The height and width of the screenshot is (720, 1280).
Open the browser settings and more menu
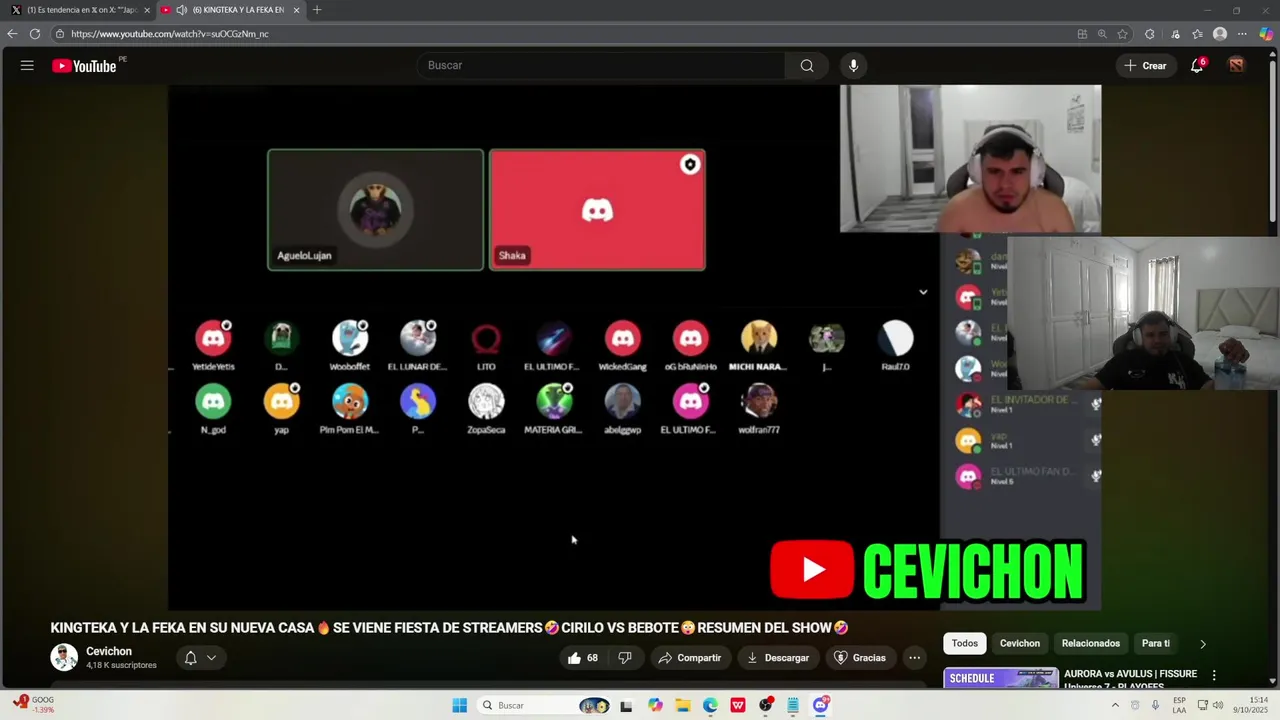pos(1242,34)
